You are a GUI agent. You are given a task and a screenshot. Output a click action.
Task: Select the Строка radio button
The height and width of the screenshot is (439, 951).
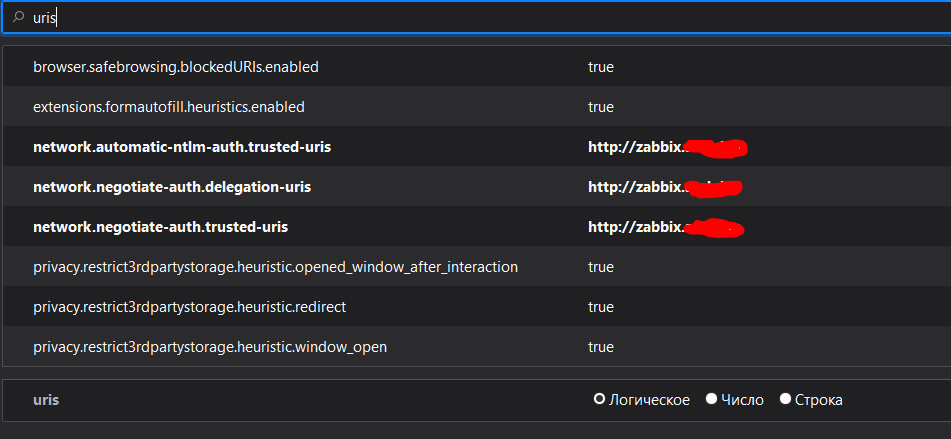point(785,400)
